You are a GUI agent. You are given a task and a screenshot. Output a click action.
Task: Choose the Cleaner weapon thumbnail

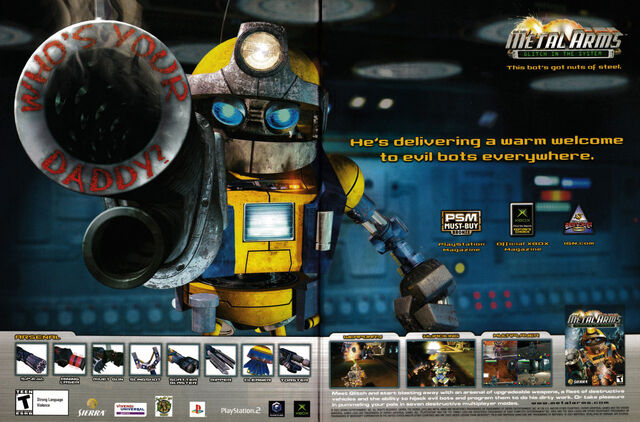258,359
